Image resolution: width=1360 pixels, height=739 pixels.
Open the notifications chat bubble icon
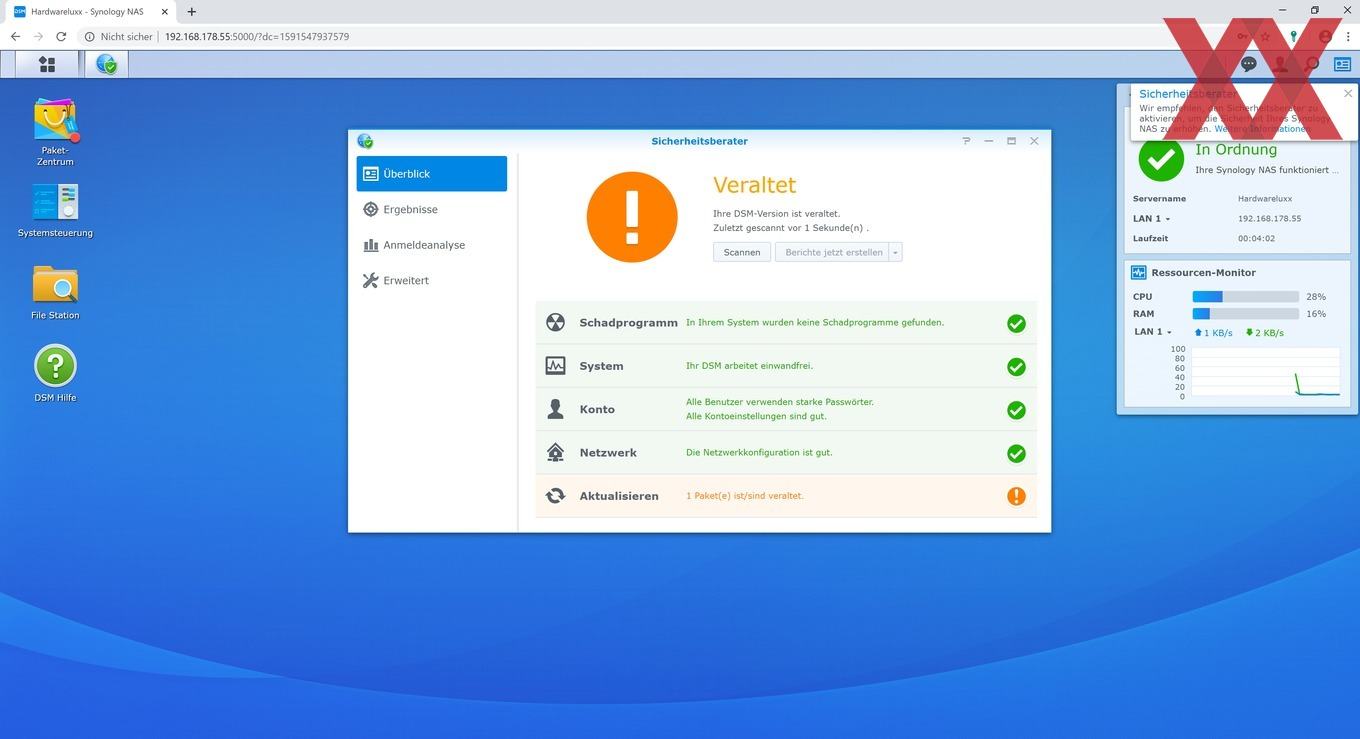click(1248, 64)
